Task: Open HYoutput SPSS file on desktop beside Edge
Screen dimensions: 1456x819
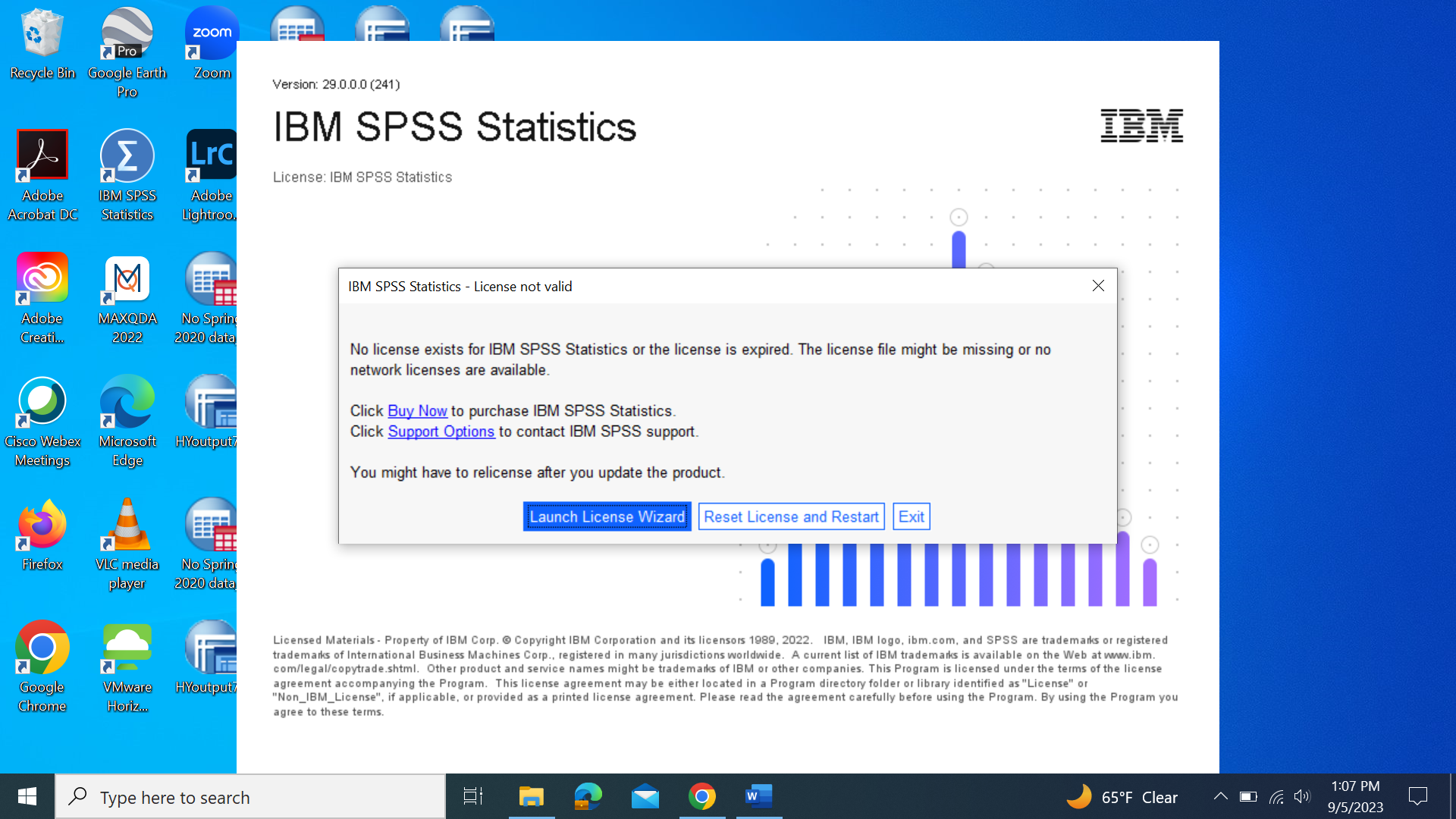Action: [209, 413]
